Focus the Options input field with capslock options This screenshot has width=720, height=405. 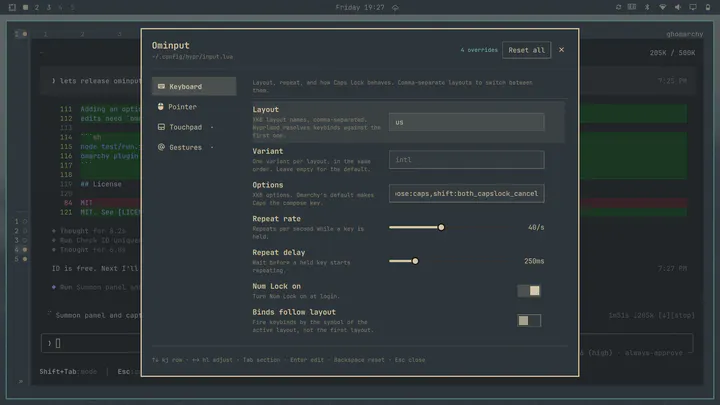click(x=467, y=193)
